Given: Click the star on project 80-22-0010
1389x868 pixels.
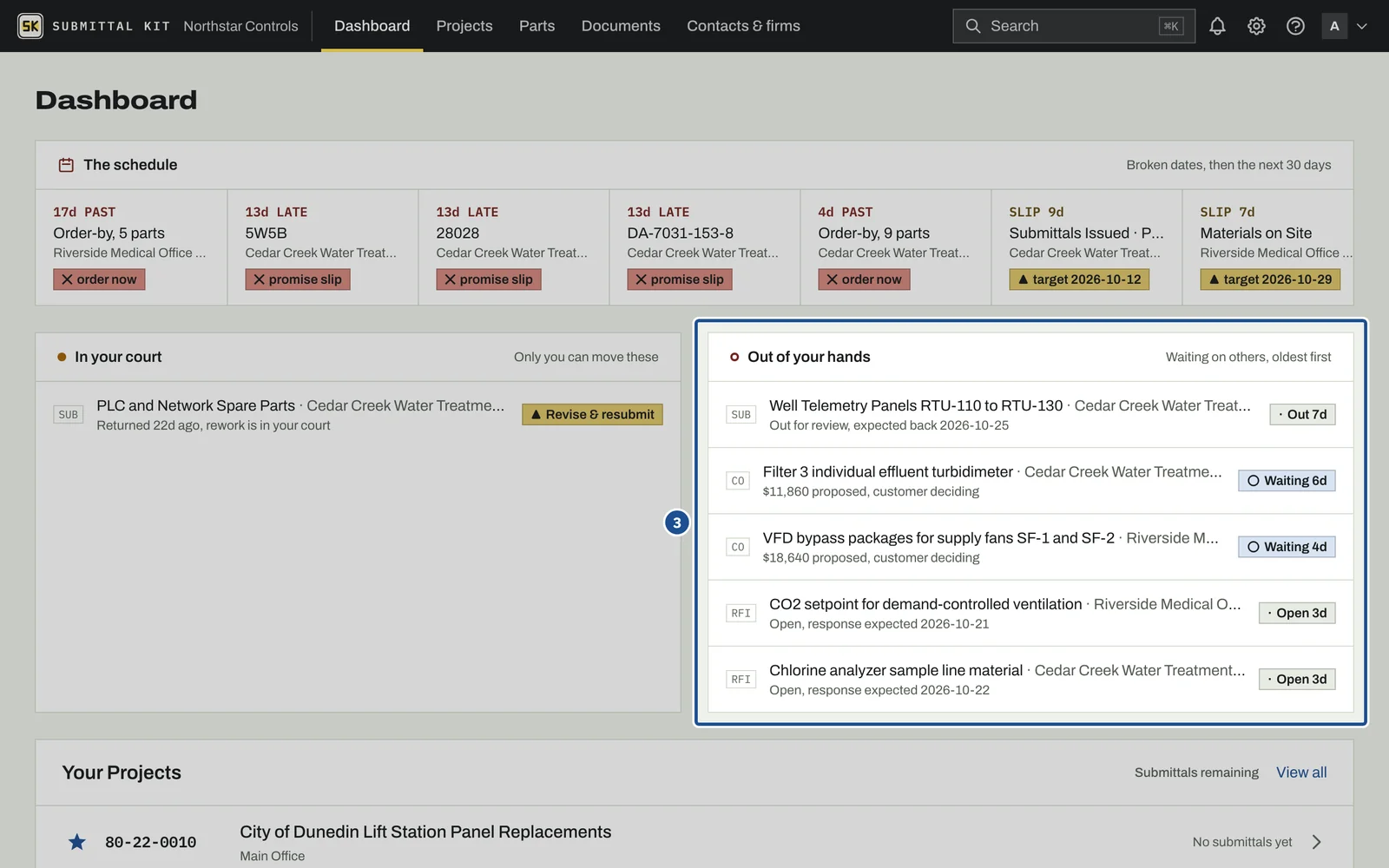Looking at the screenshot, I should coord(77,842).
